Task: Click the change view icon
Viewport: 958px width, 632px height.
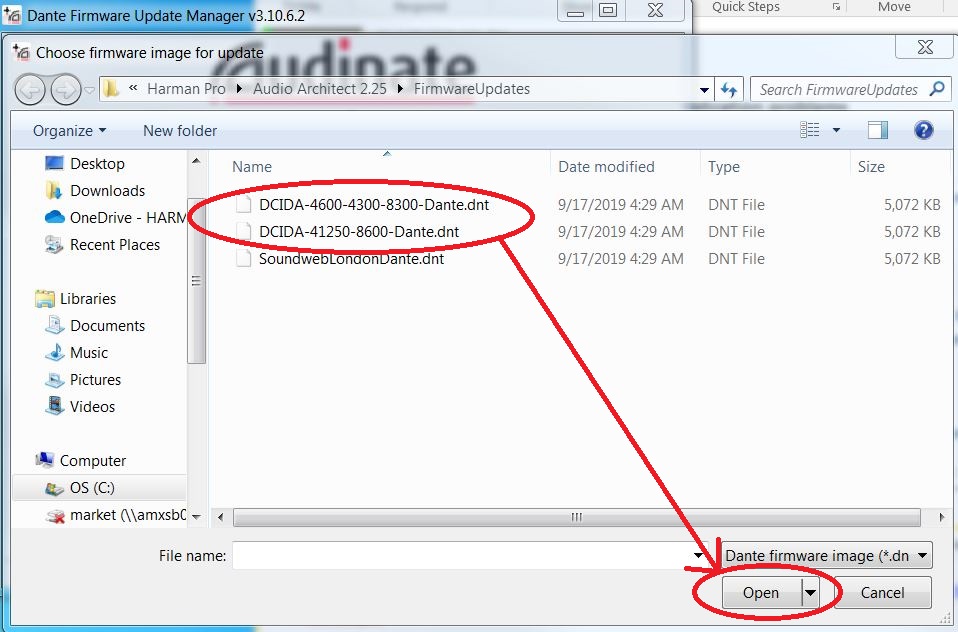Action: tap(810, 130)
